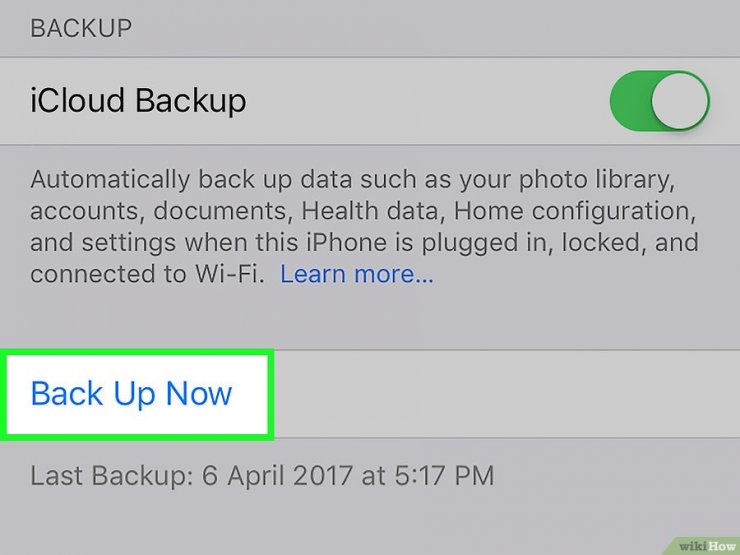Click the wikiHow watermark logo
The image size is (740, 555).
pyautogui.click(x=706, y=547)
